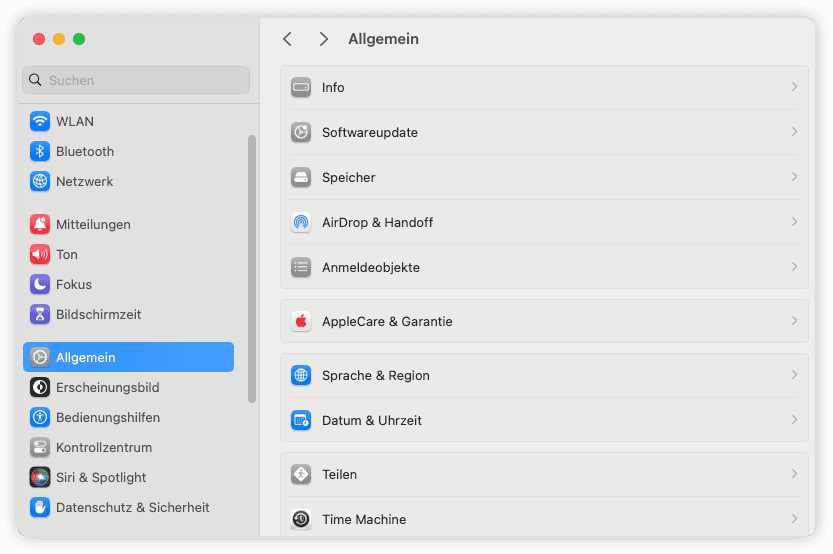
Task: Click the Erscheinungsbild icon
Action: point(40,388)
